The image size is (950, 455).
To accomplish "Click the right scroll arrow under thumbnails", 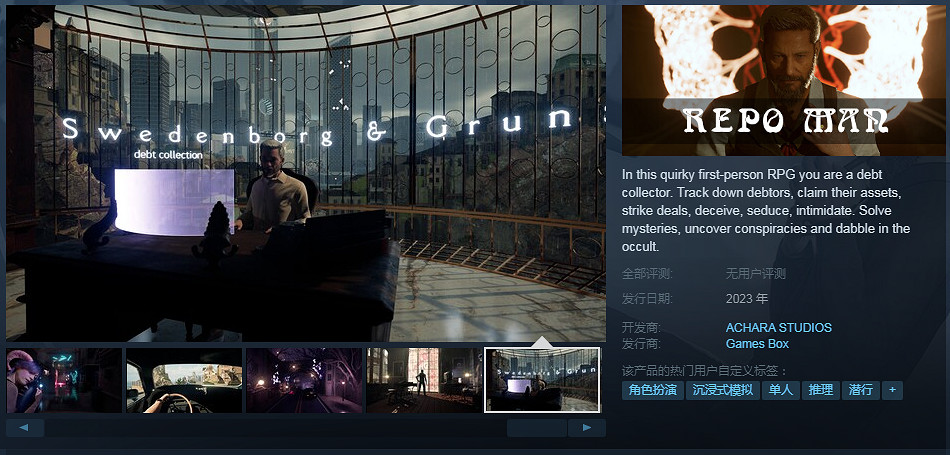I will (x=586, y=428).
